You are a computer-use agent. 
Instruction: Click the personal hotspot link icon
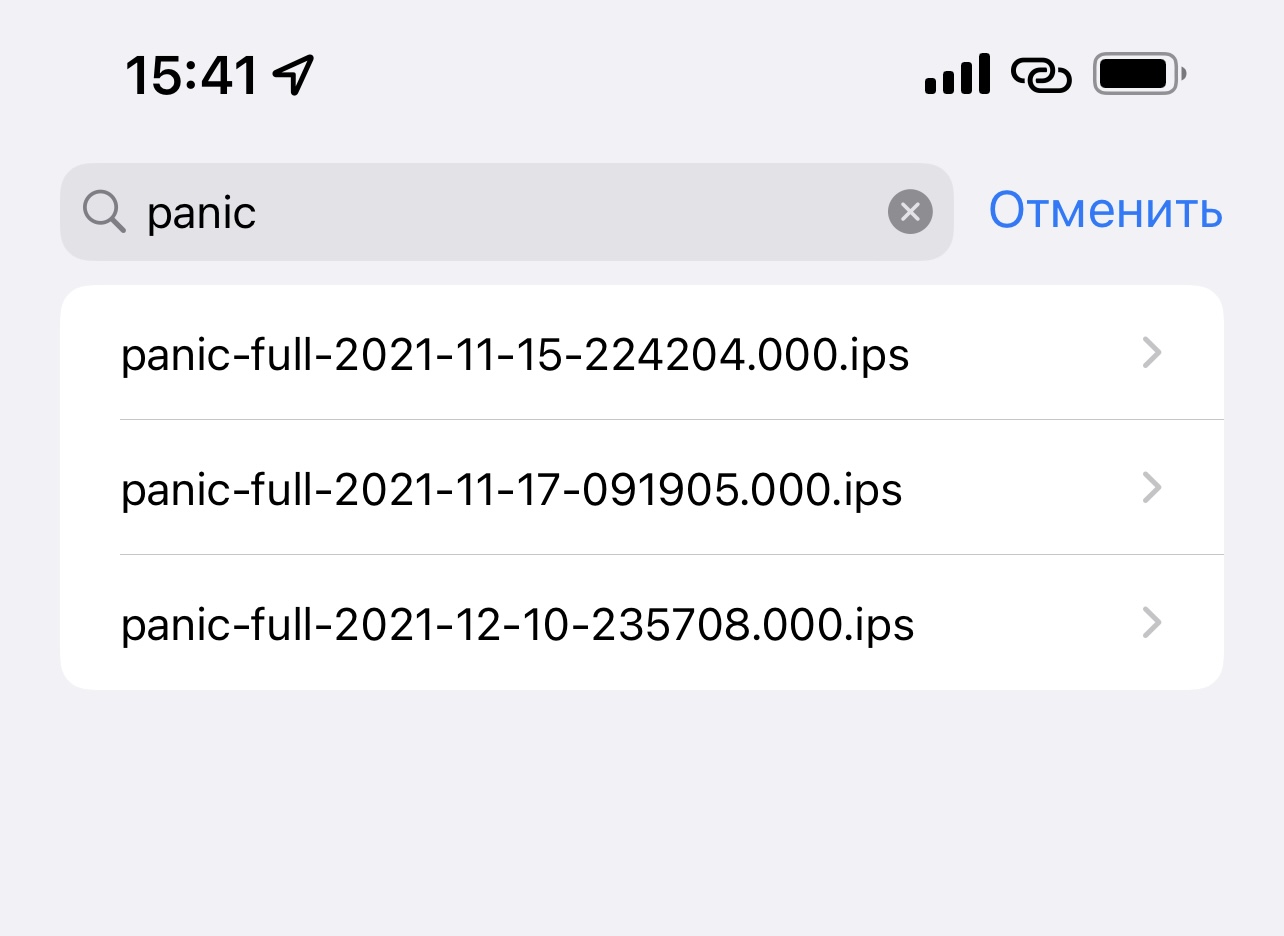[x=1041, y=75]
